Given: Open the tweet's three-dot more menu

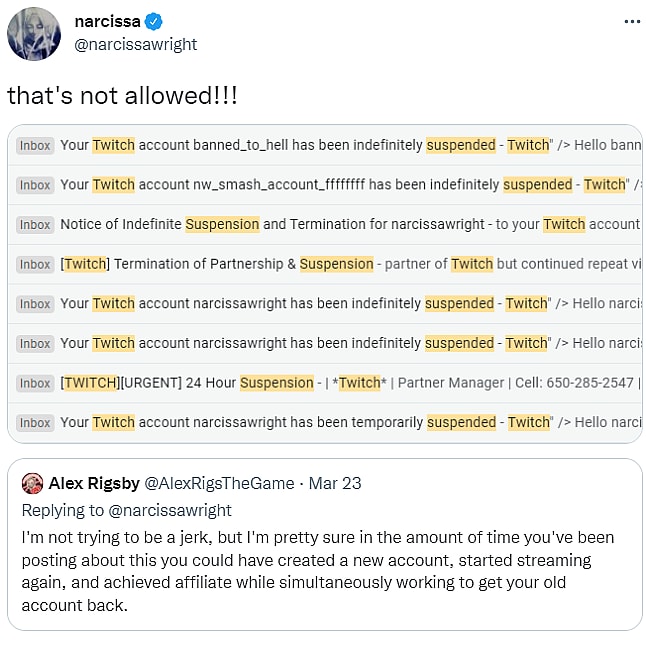Looking at the screenshot, I should 631,21.
